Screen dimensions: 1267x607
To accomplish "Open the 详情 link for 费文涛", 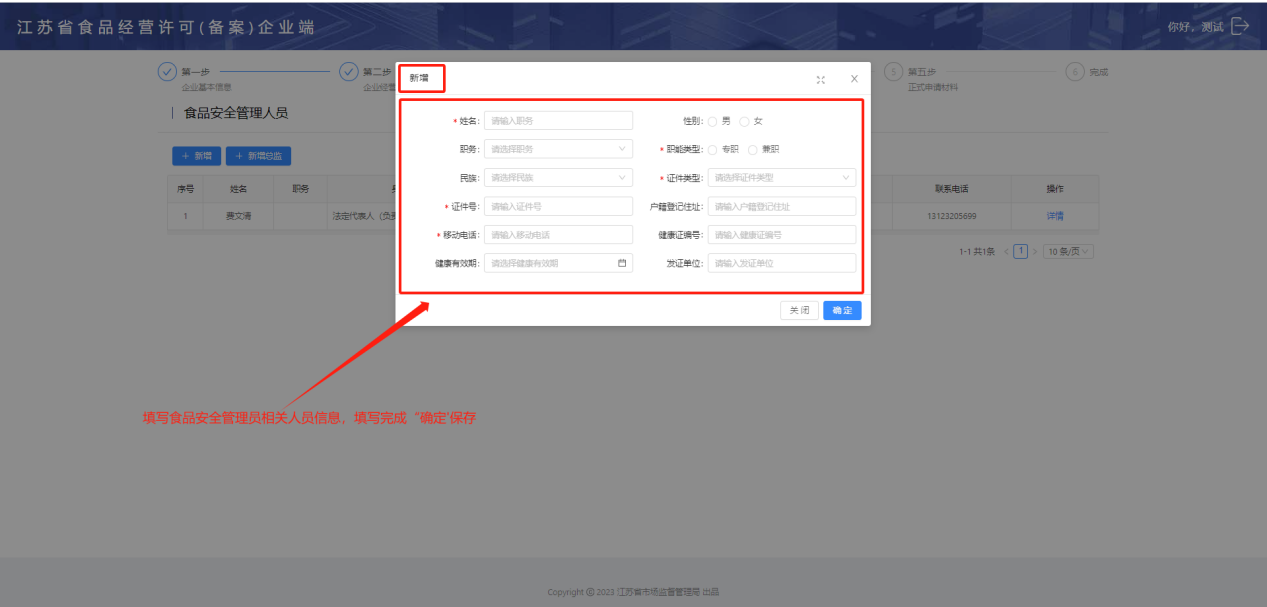I will [1055, 216].
